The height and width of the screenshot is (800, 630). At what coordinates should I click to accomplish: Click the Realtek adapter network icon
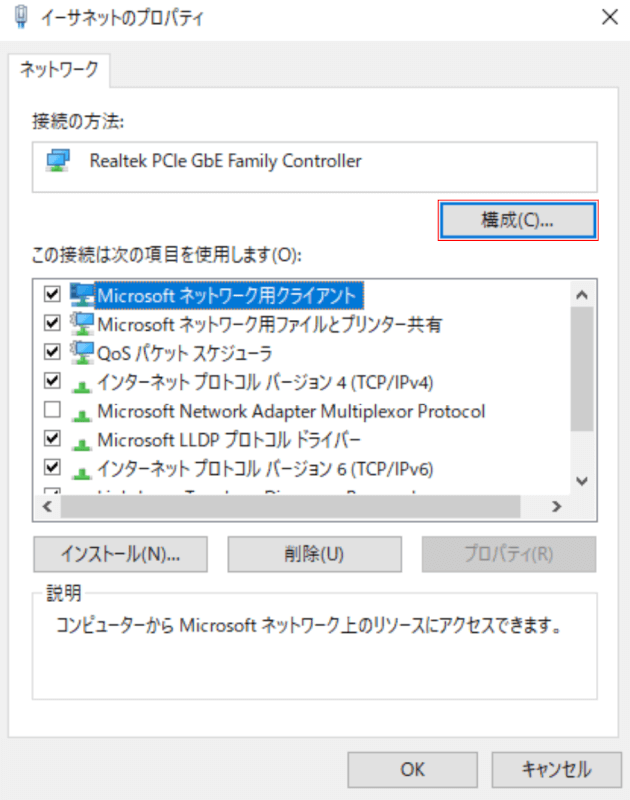pos(59,161)
